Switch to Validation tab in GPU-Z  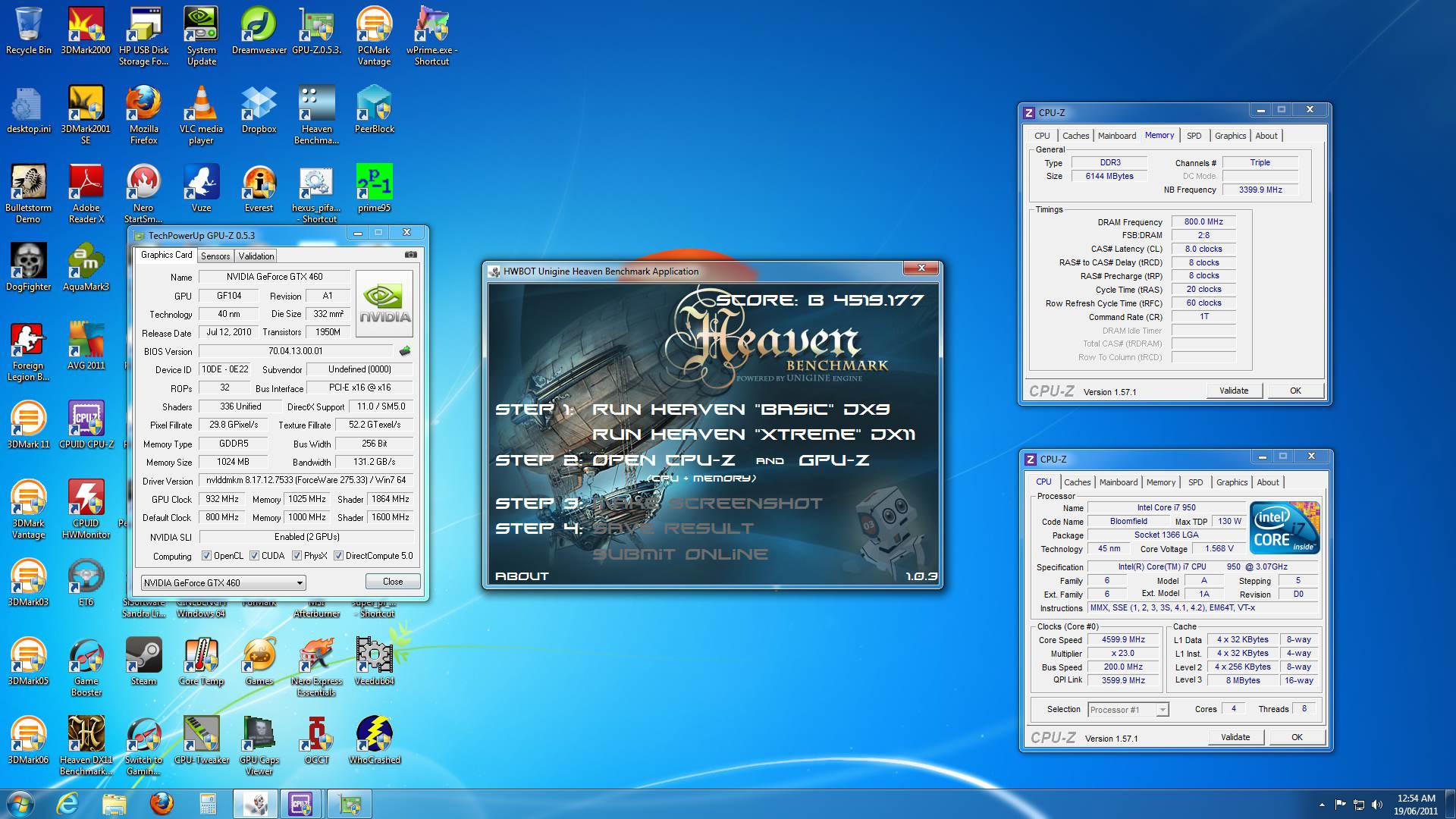(x=256, y=256)
